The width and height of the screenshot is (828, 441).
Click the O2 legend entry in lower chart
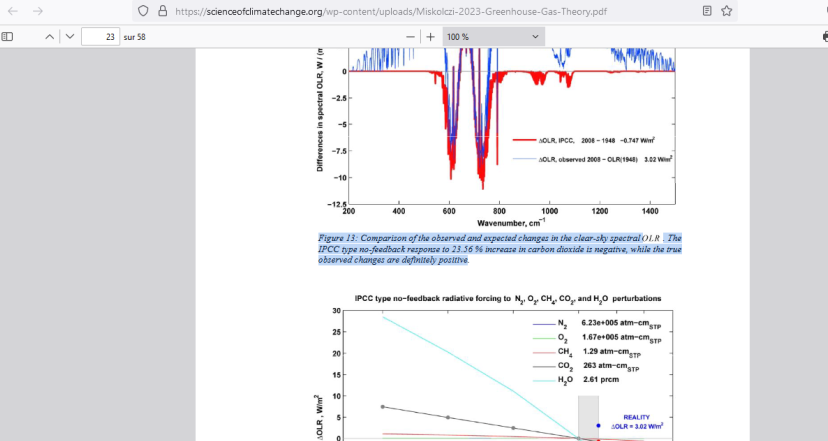coord(597,337)
